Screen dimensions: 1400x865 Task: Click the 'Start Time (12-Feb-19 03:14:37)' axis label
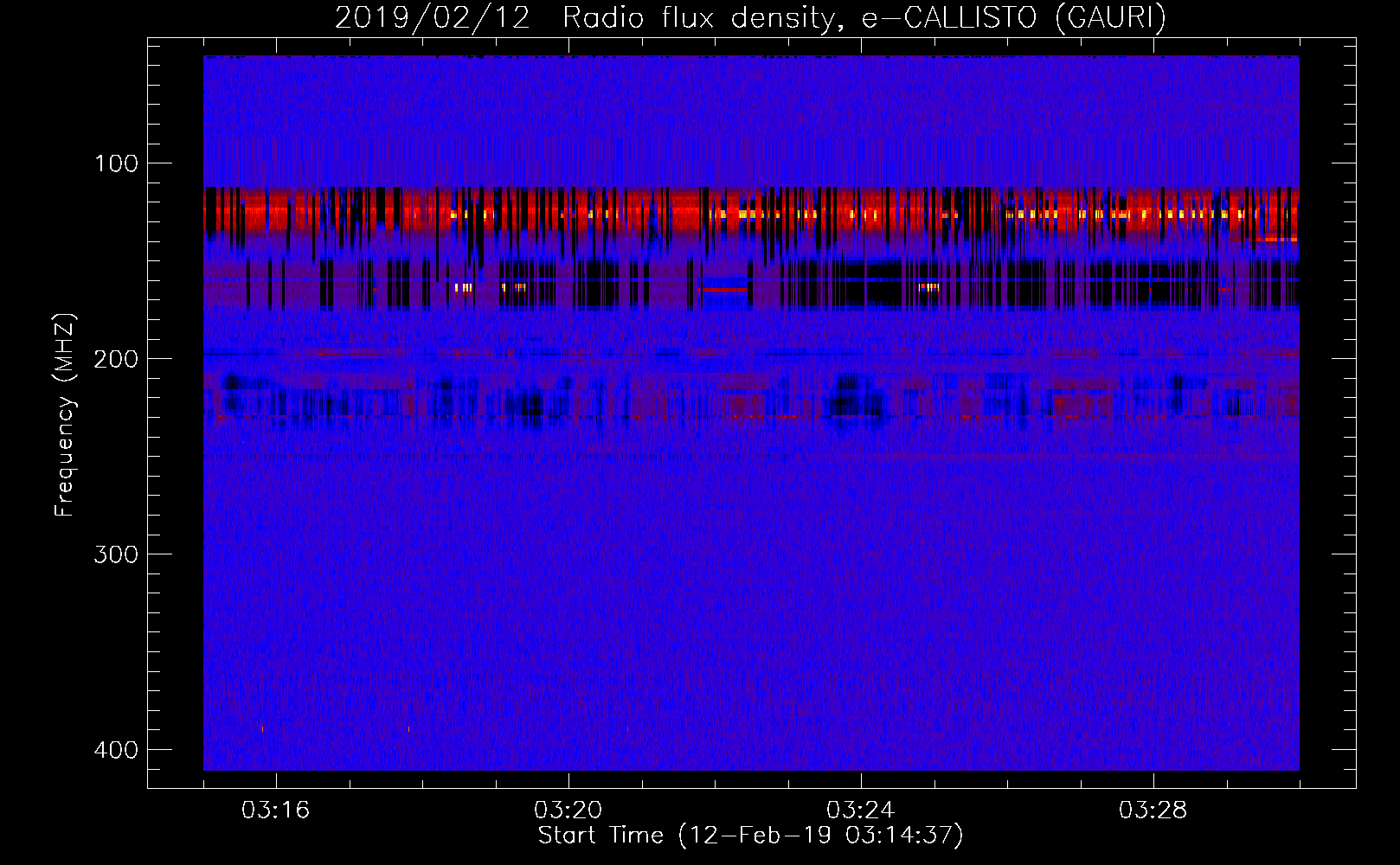(x=751, y=836)
